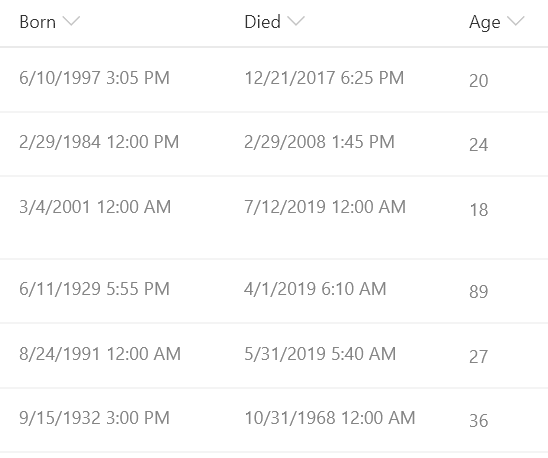Select died date 4/1/2019 6:10 AM
Screen dimensions: 548x458
(315, 289)
